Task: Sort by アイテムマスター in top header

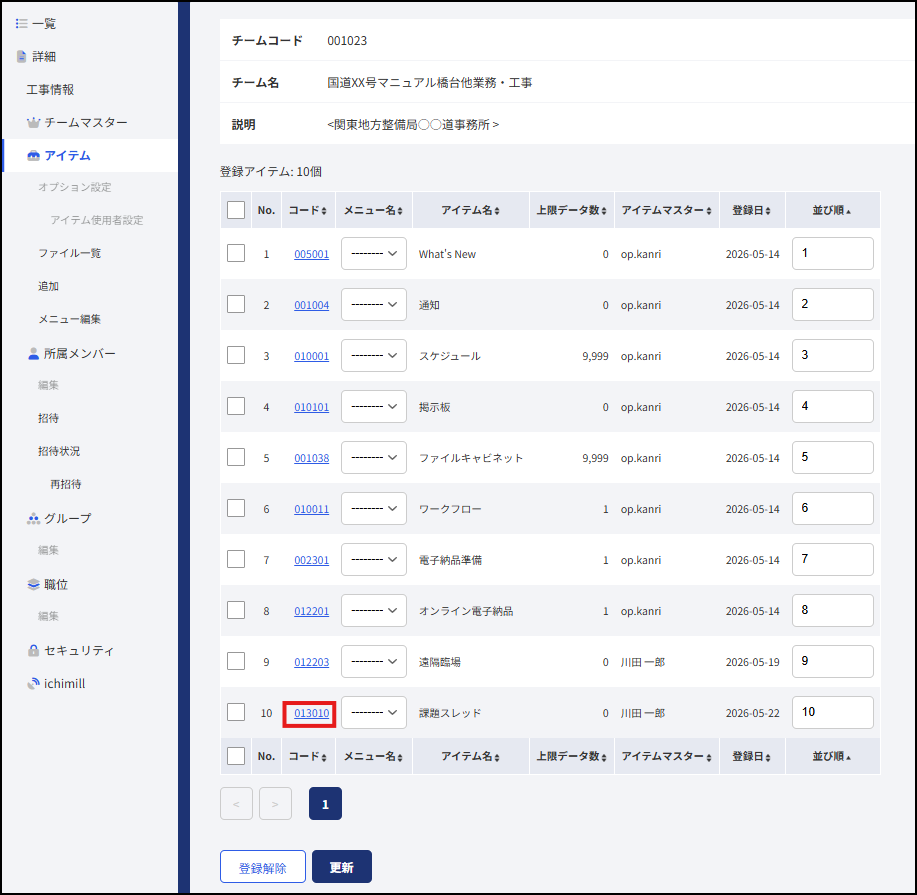Action: [x=666, y=210]
